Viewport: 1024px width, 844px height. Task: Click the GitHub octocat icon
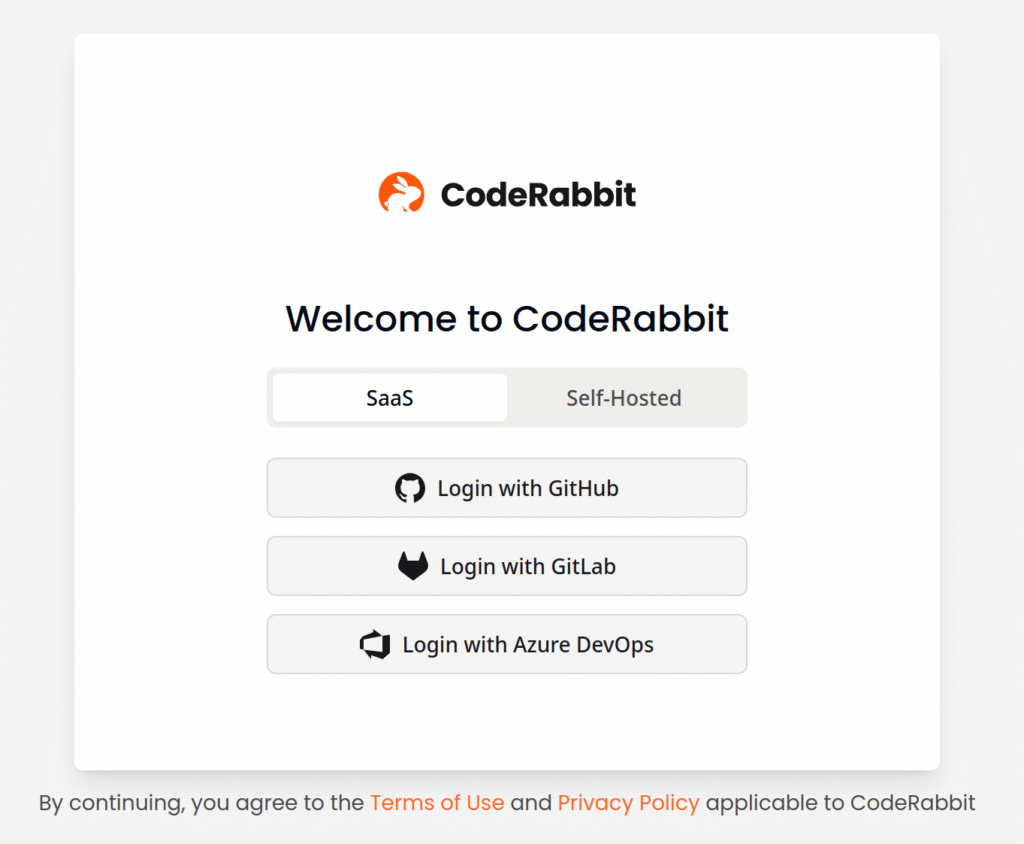410,489
